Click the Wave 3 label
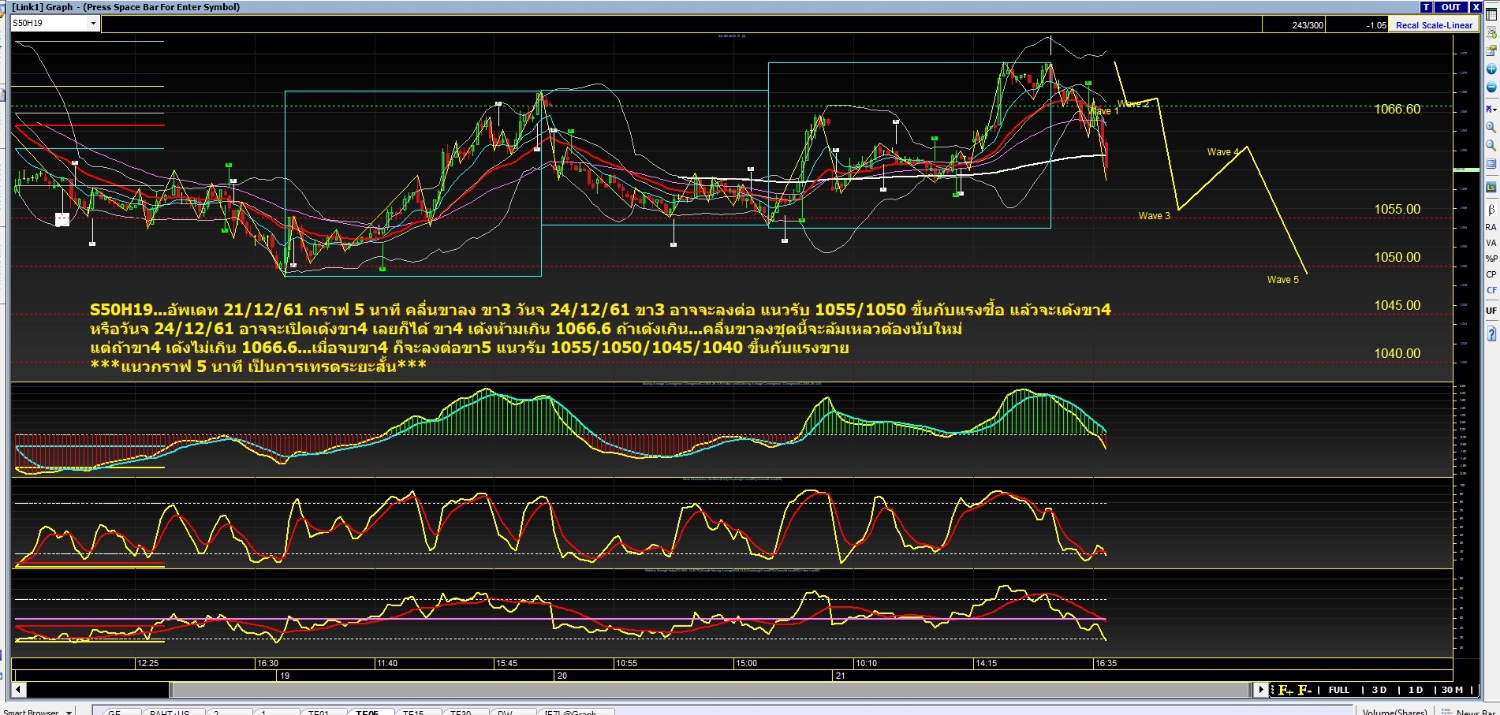The height and width of the screenshot is (715, 1500). pyautogui.click(x=1154, y=216)
